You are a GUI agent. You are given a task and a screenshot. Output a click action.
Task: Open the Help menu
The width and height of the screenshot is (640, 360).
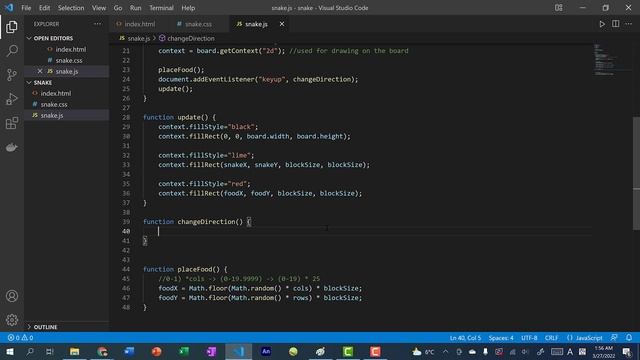tap(188, 8)
